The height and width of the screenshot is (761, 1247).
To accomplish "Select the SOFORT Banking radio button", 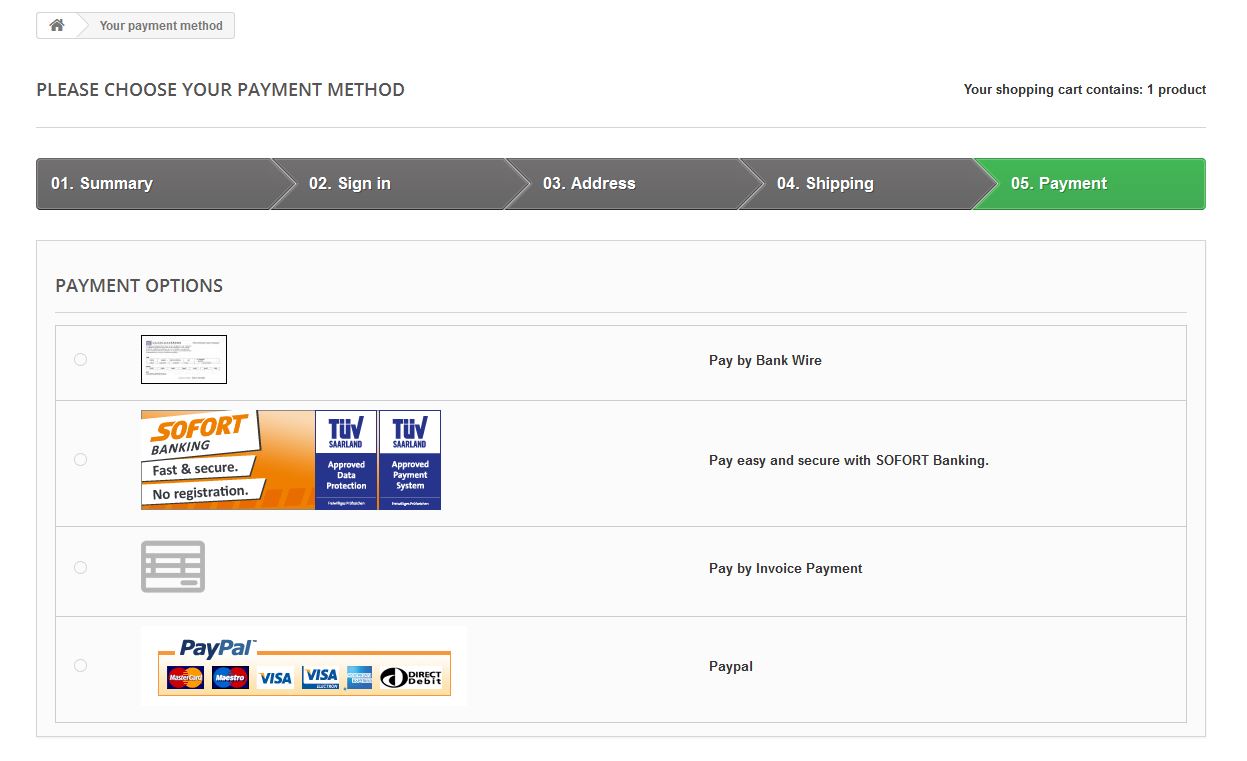I will [81, 459].
